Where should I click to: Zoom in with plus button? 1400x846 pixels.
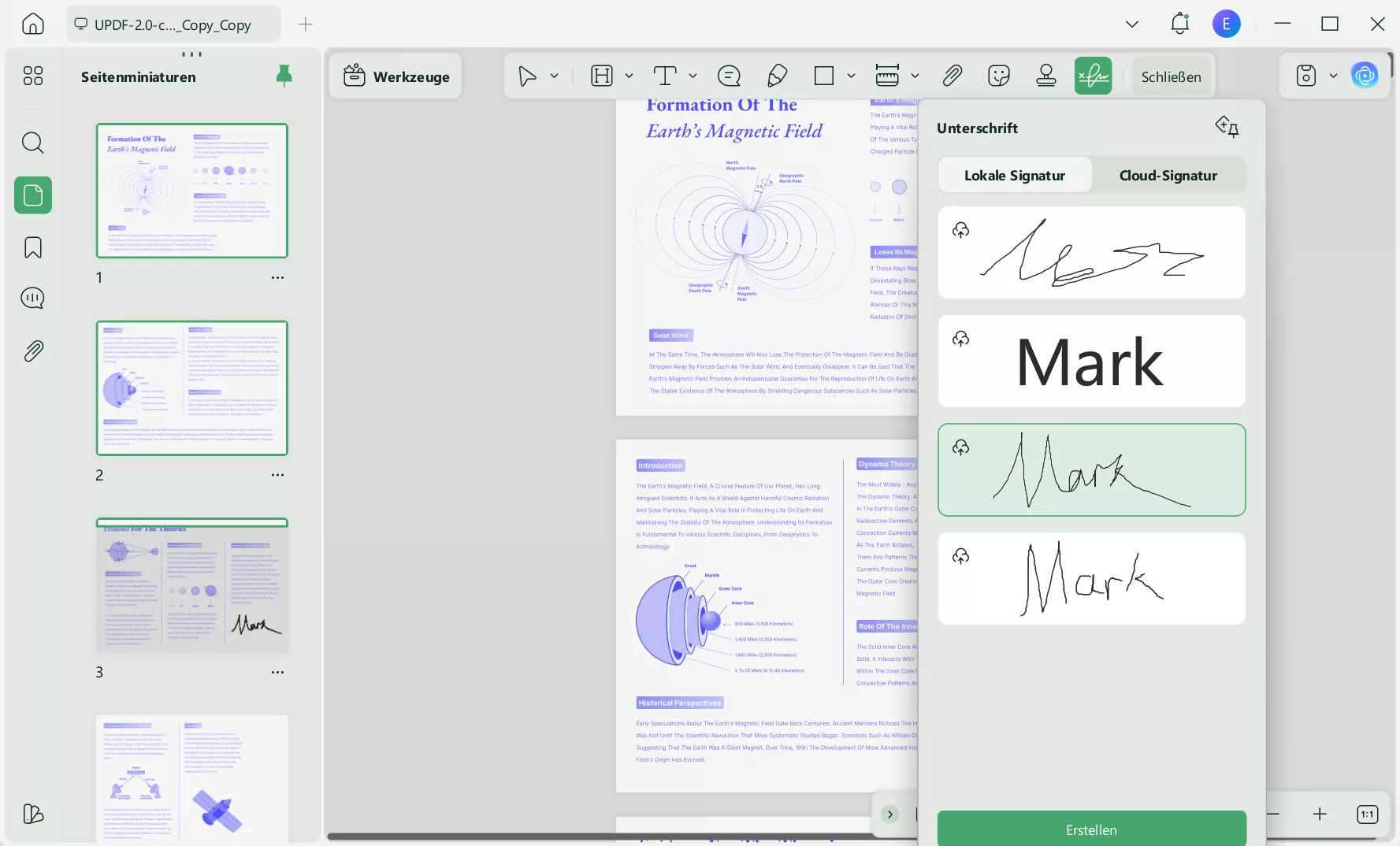1320,814
